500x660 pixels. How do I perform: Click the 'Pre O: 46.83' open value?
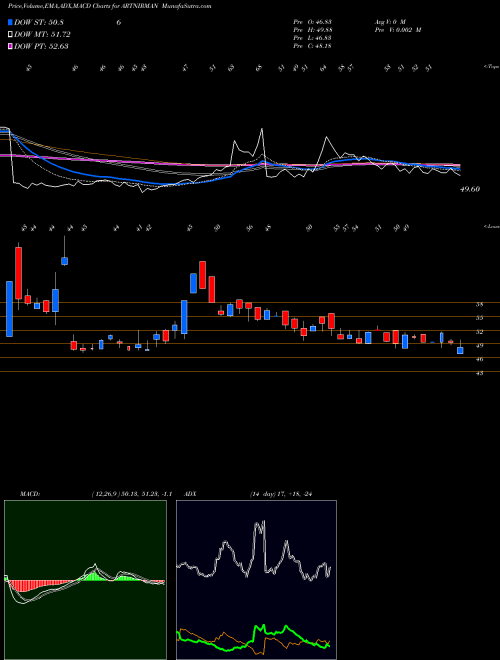tap(313, 21)
